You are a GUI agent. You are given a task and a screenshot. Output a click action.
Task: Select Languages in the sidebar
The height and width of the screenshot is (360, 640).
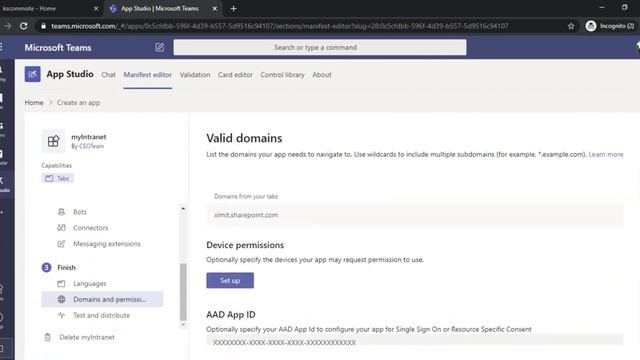[90, 283]
